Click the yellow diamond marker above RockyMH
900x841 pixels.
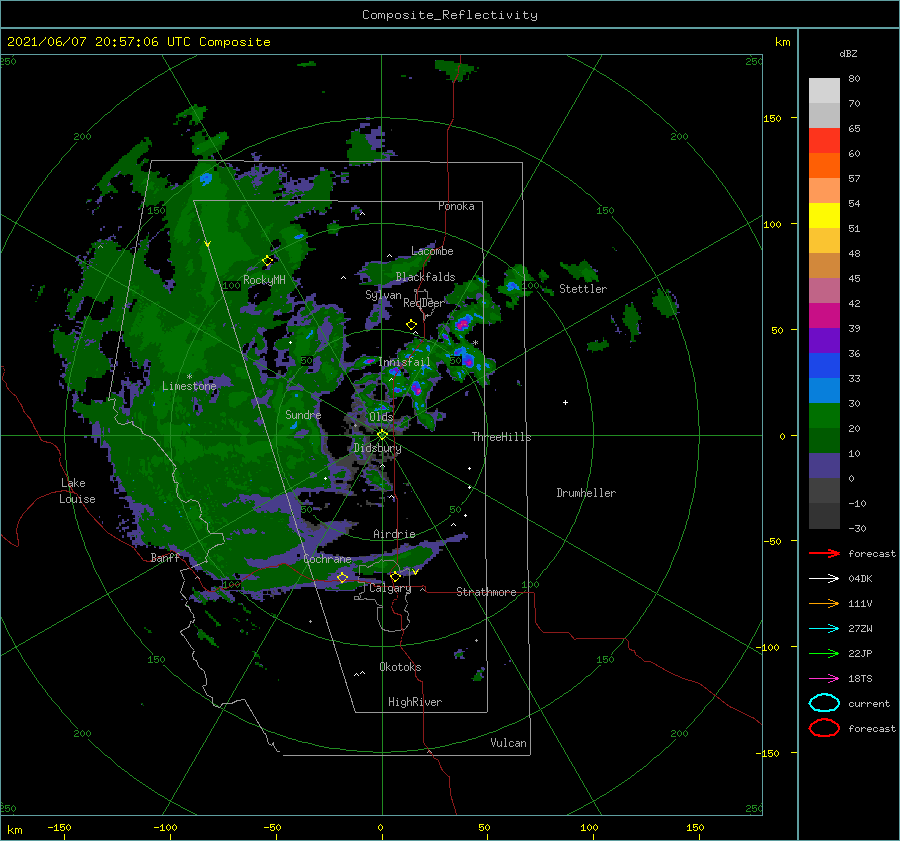click(267, 261)
